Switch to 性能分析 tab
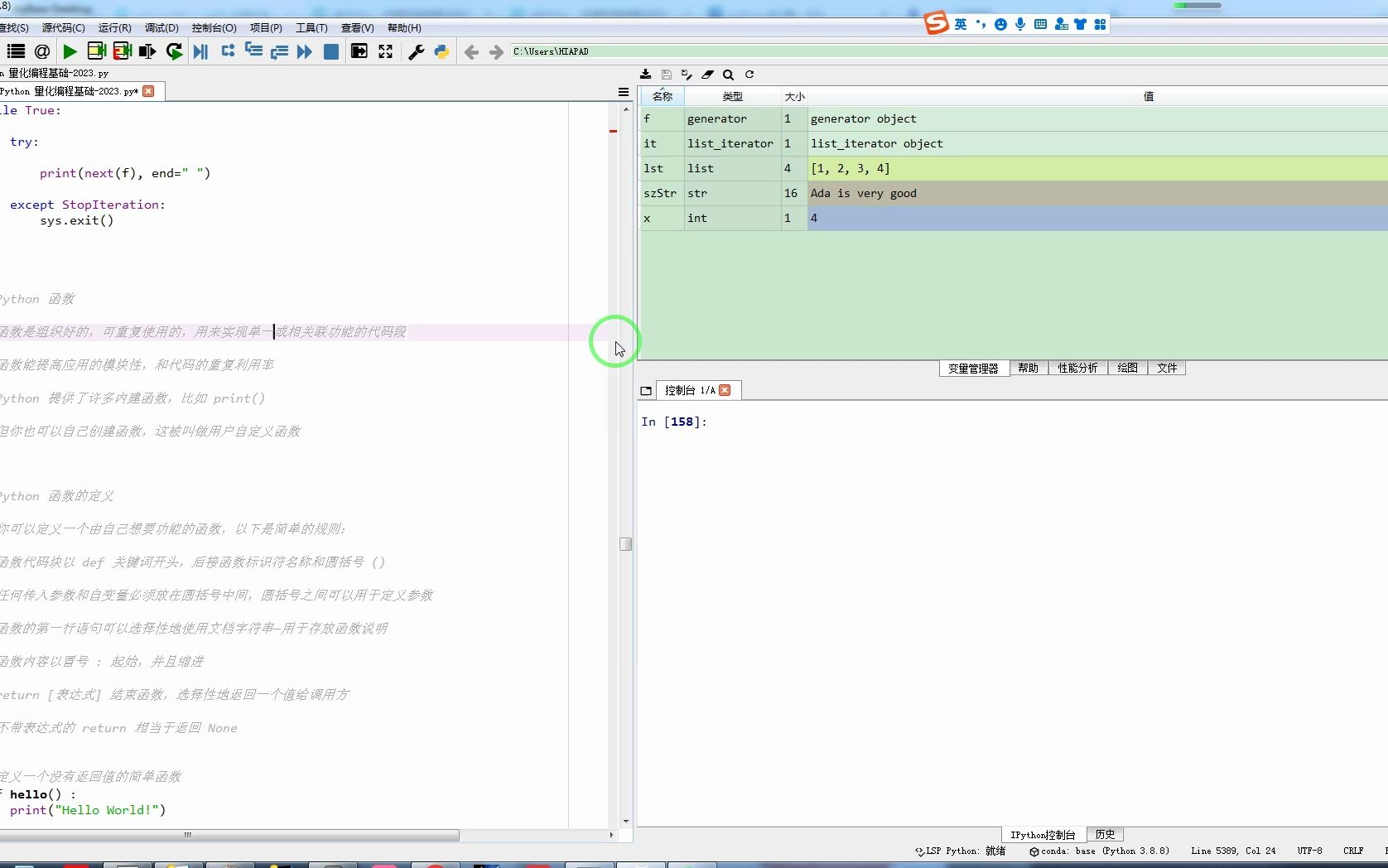The height and width of the screenshot is (868, 1388). [x=1077, y=369]
